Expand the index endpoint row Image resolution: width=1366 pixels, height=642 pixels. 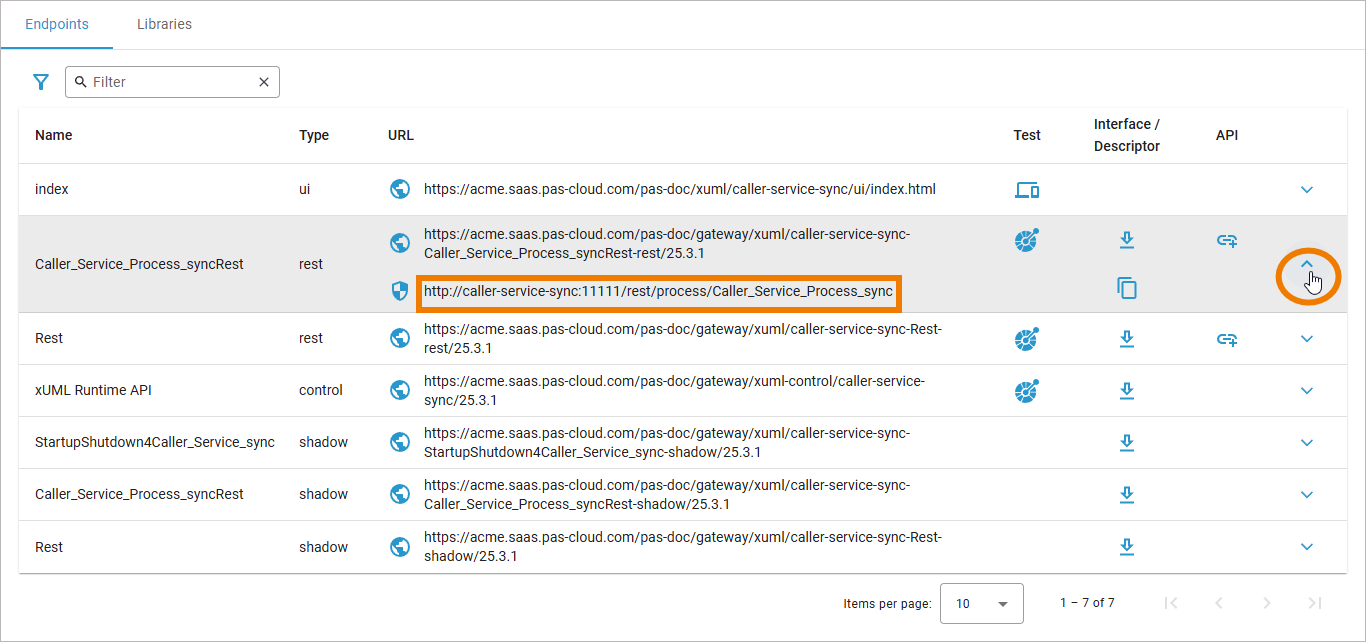tap(1307, 189)
